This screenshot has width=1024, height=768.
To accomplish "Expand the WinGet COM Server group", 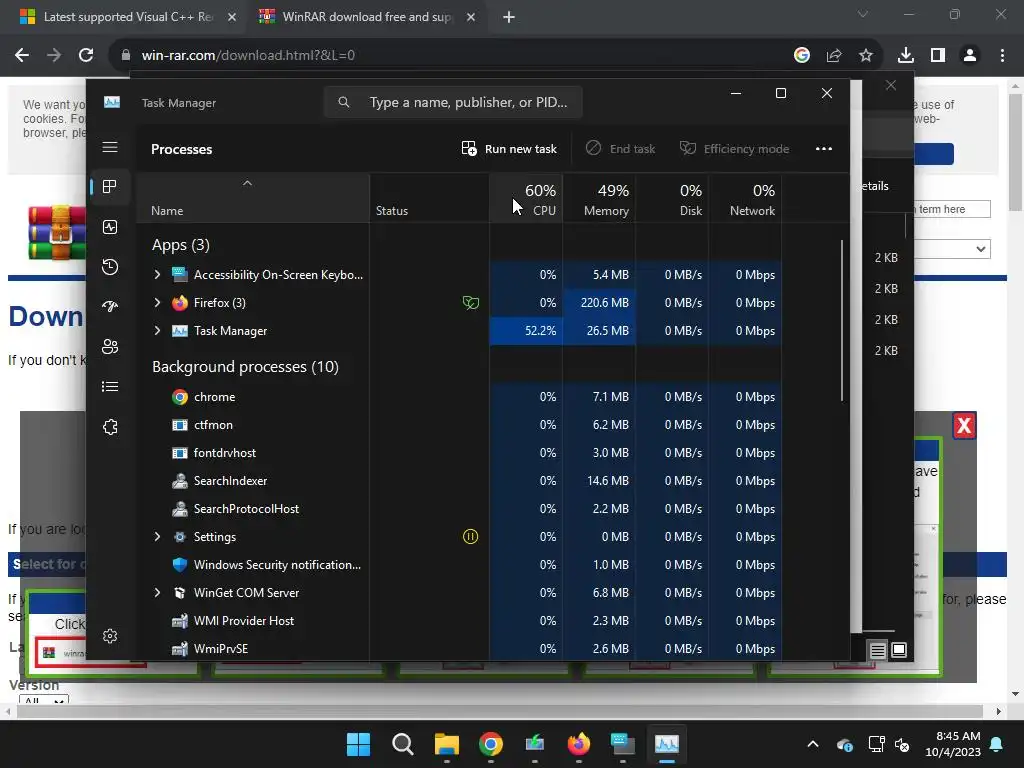I will (x=157, y=592).
